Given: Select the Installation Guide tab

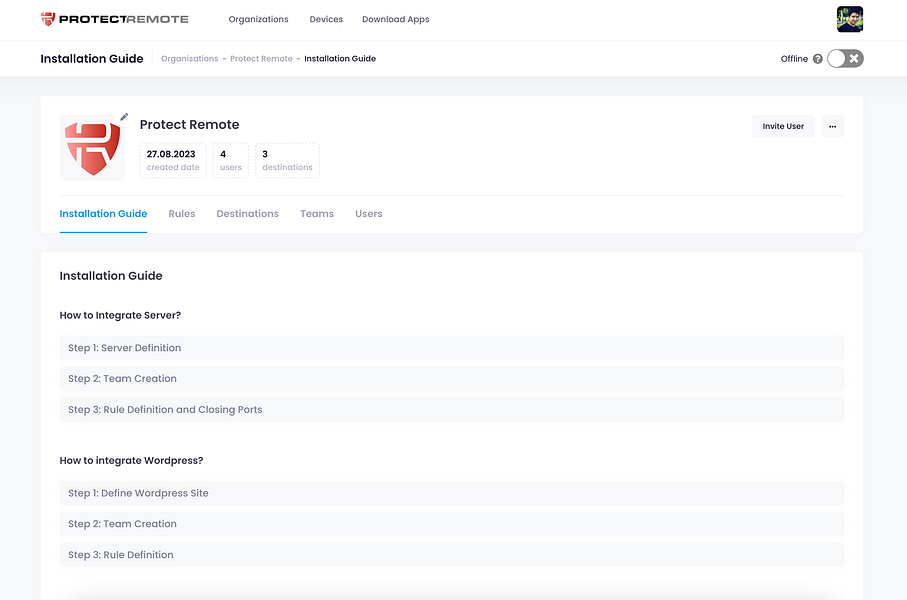Looking at the screenshot, I should click(x=104, y=214).
